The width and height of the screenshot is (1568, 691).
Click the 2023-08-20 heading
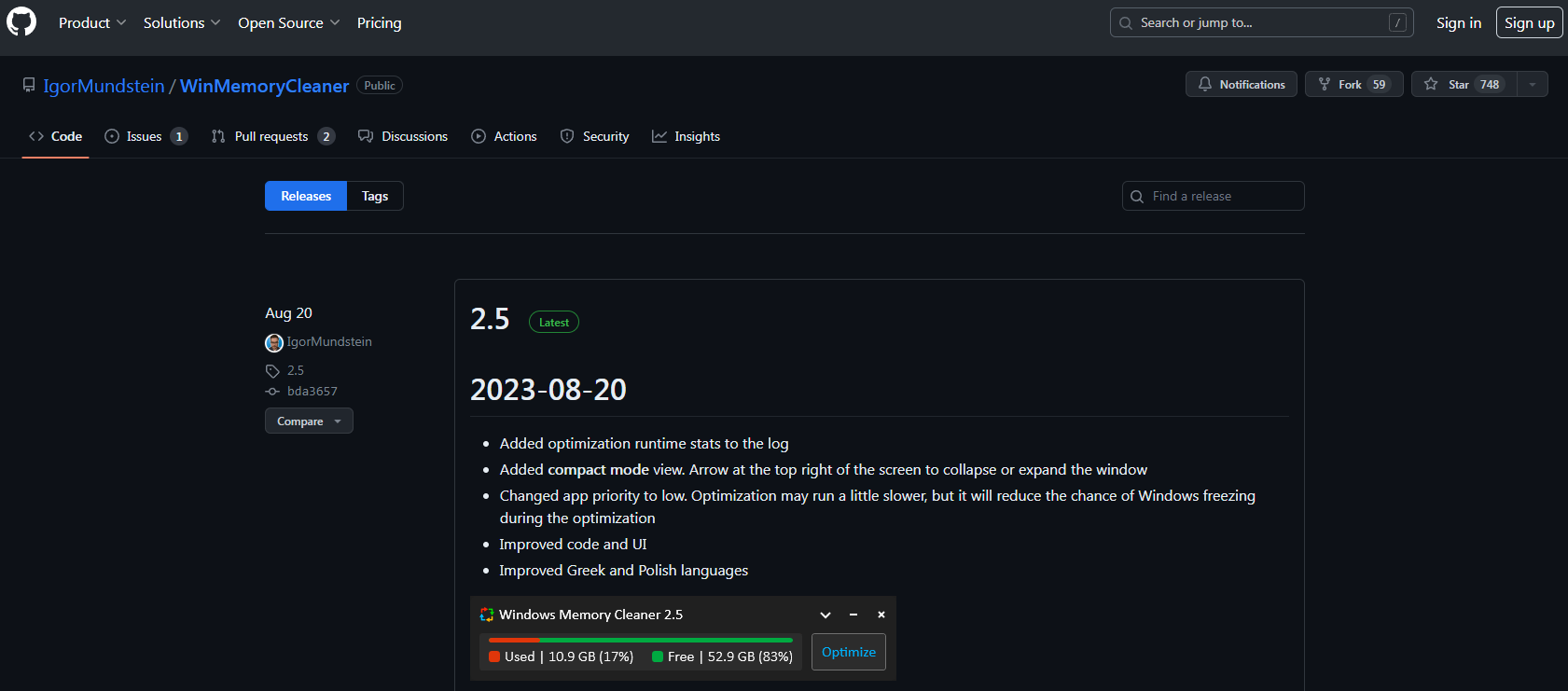[548, 390]
